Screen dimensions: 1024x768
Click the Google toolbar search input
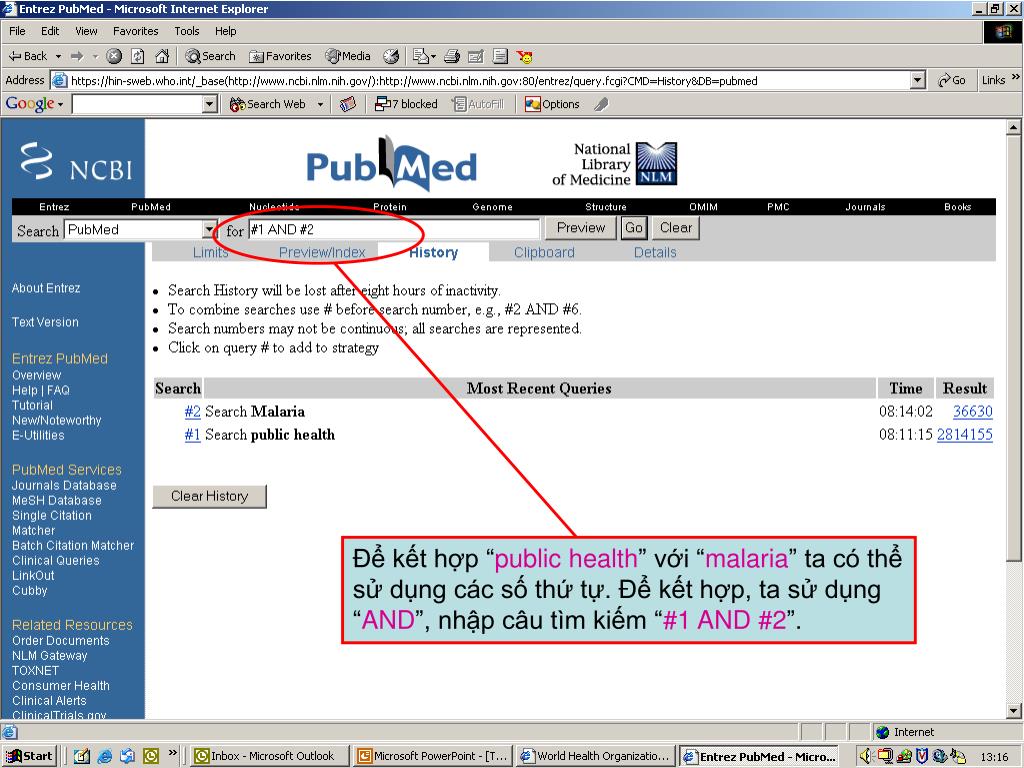pos(138,104)
